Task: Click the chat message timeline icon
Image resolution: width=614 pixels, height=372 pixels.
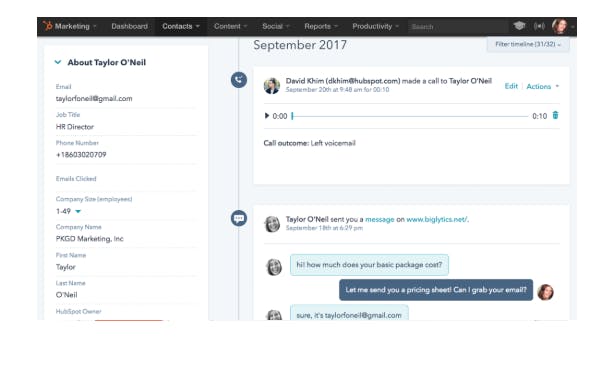Action: pyautogui.click(x=239, y=218)
